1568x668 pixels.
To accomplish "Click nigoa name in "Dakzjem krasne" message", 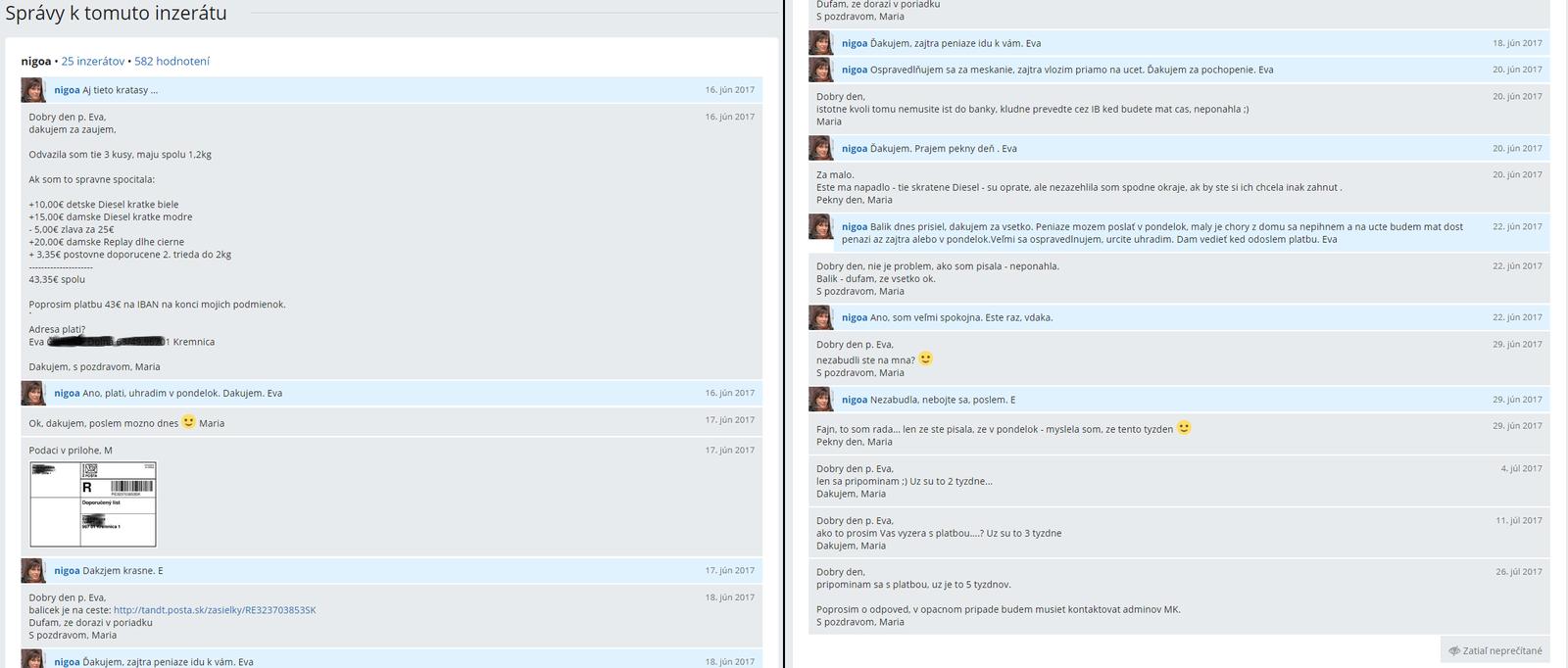I will (x=67, y=571).
